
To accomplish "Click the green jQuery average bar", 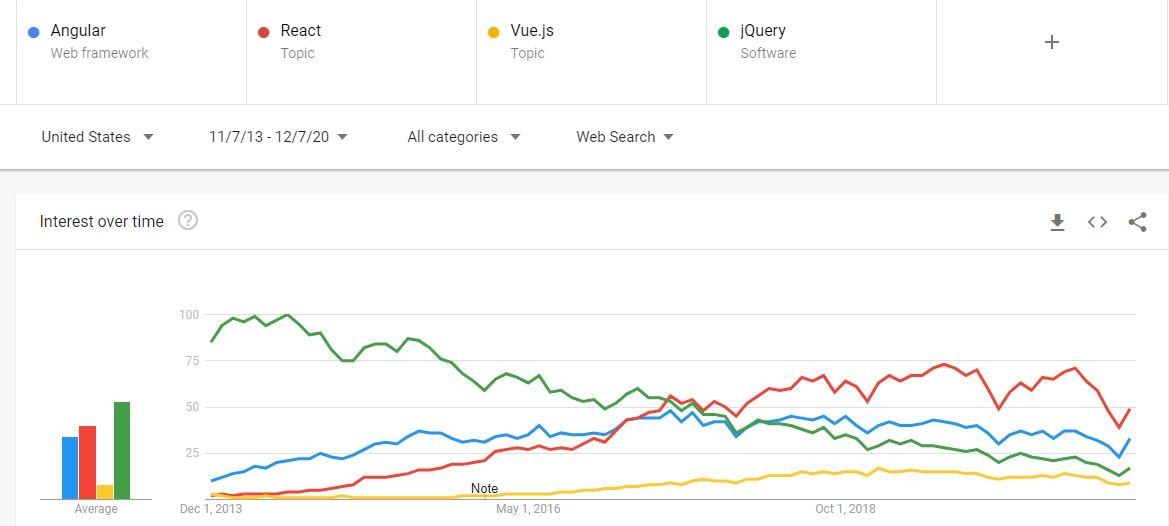I will 122,450.
